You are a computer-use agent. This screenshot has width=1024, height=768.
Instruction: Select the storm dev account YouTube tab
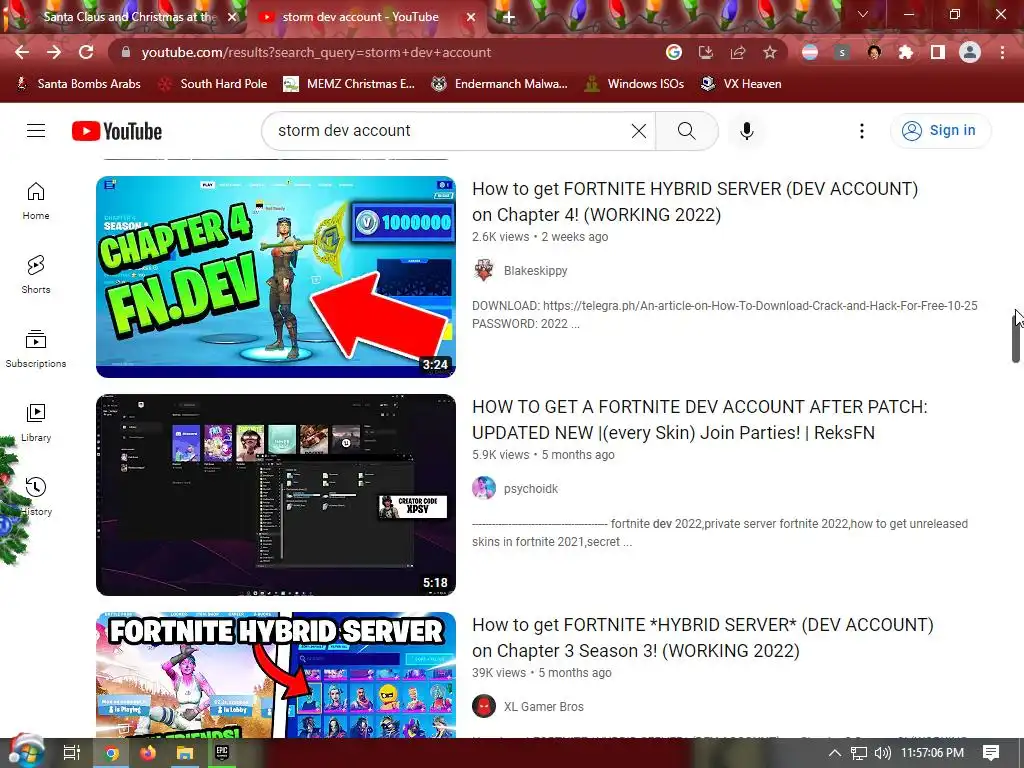[x=360, y=17]
